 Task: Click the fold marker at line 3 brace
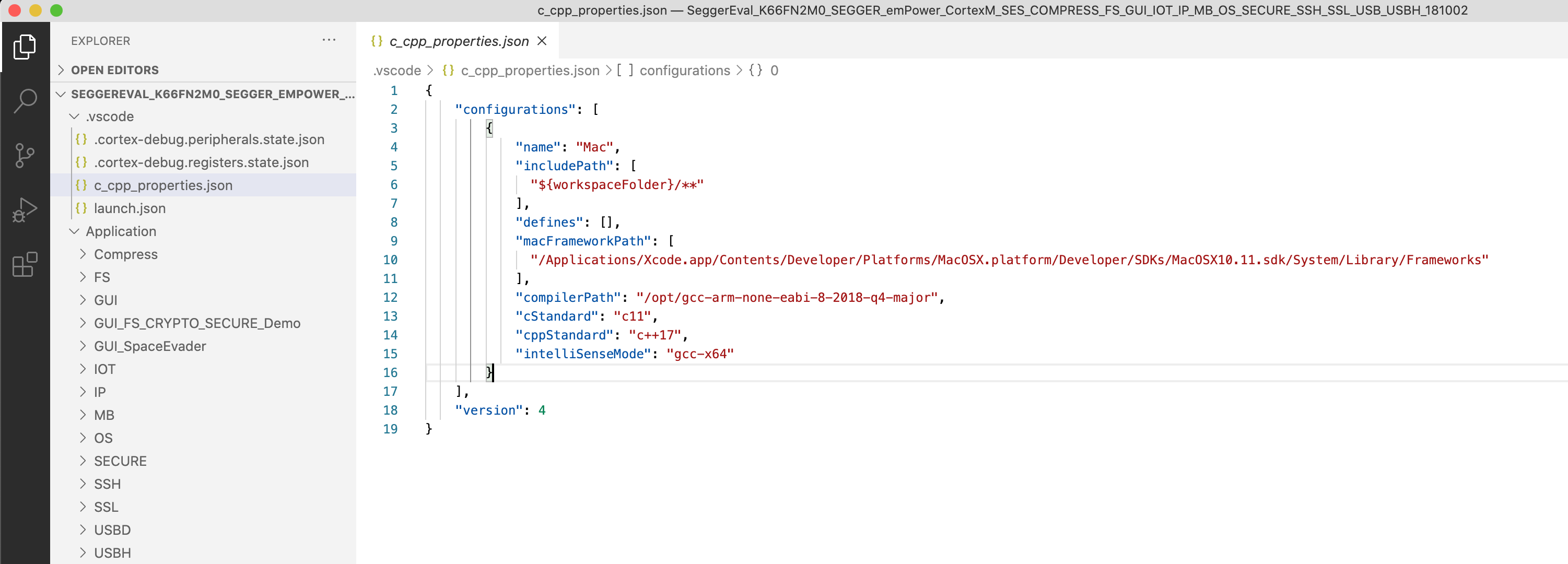click(489, 128)
